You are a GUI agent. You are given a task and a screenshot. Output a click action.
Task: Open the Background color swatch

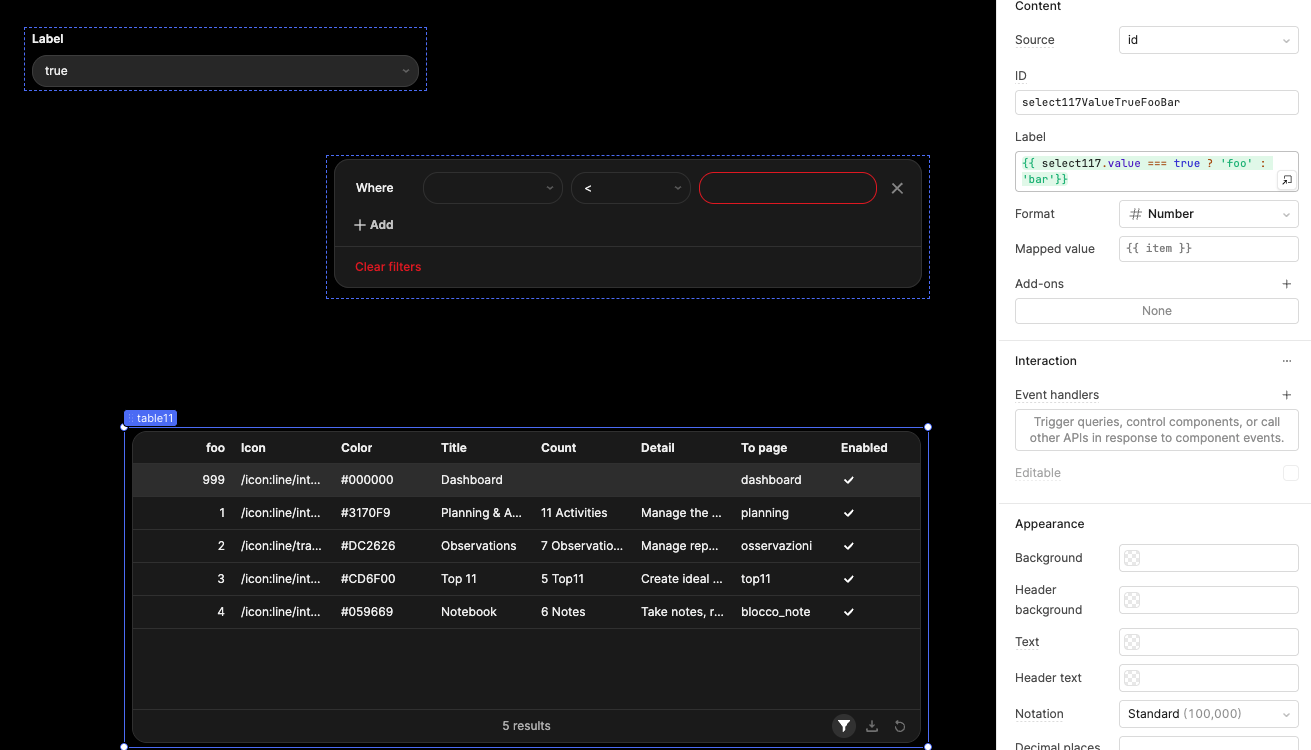[1132, 558]
